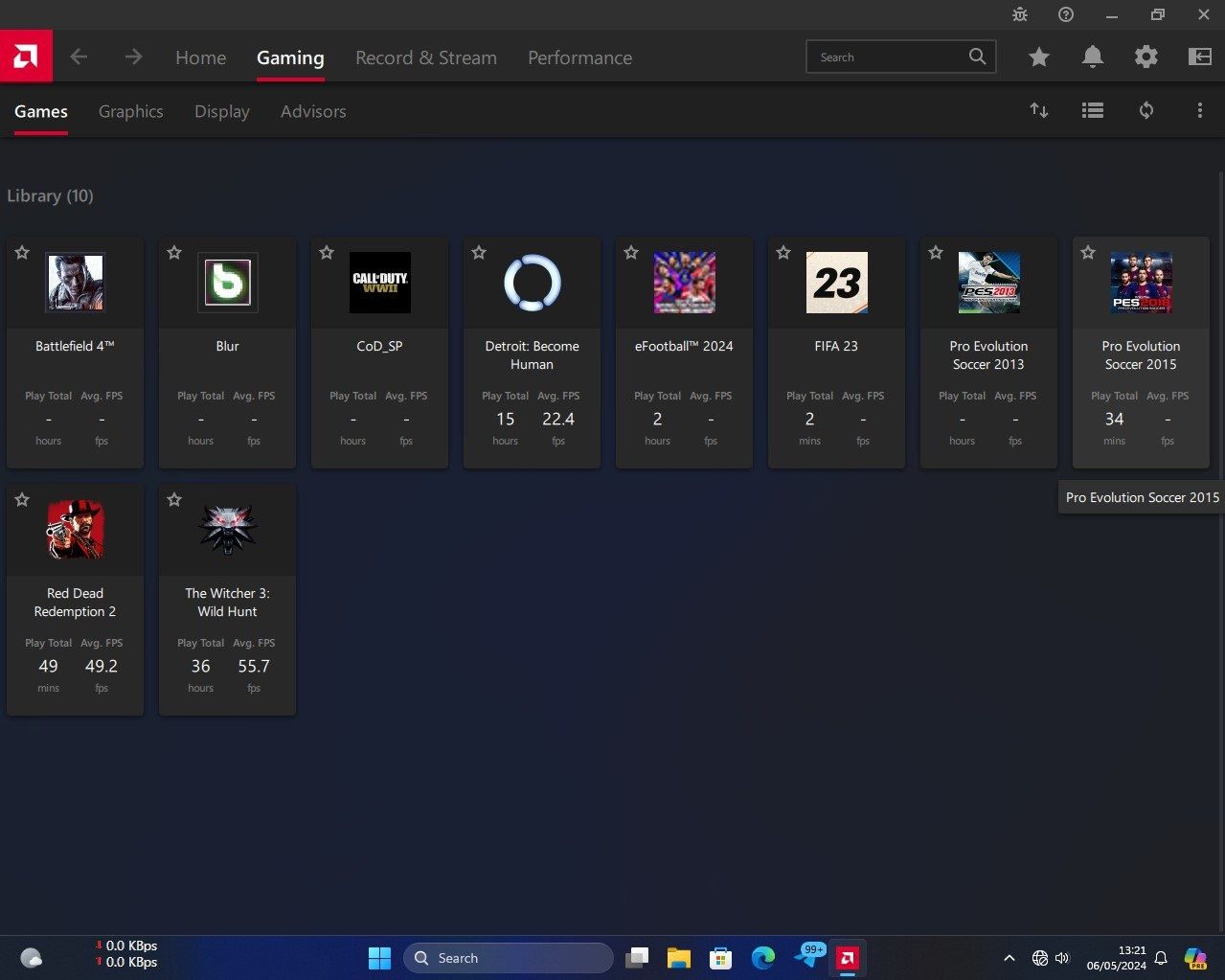Open the Battlefield 4 game thumbnail

75,283
